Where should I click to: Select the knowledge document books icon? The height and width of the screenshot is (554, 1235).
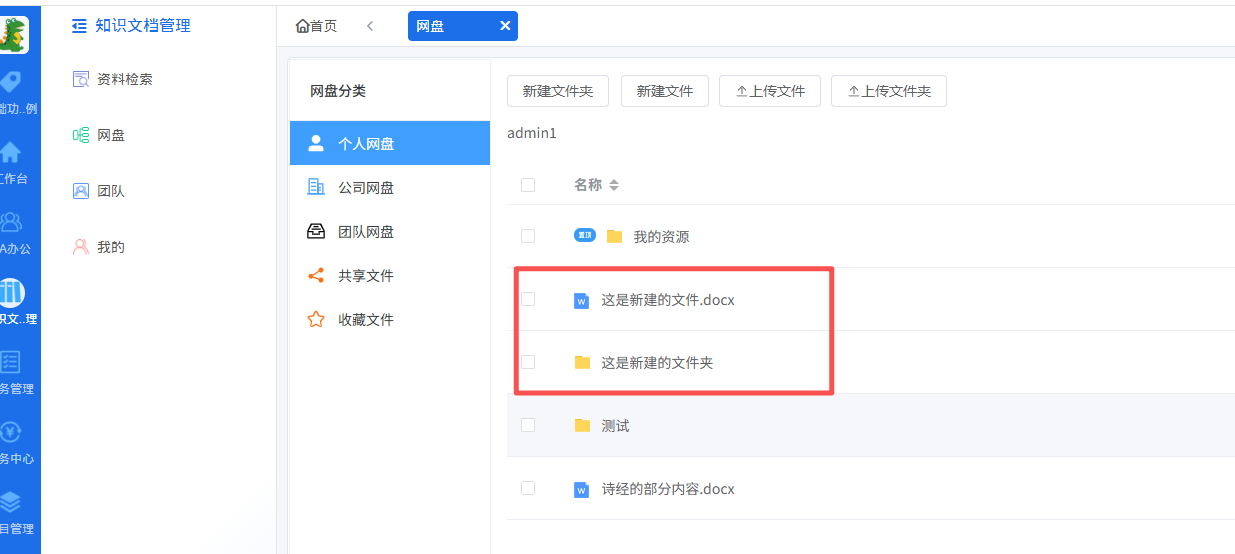click(11, 293)
